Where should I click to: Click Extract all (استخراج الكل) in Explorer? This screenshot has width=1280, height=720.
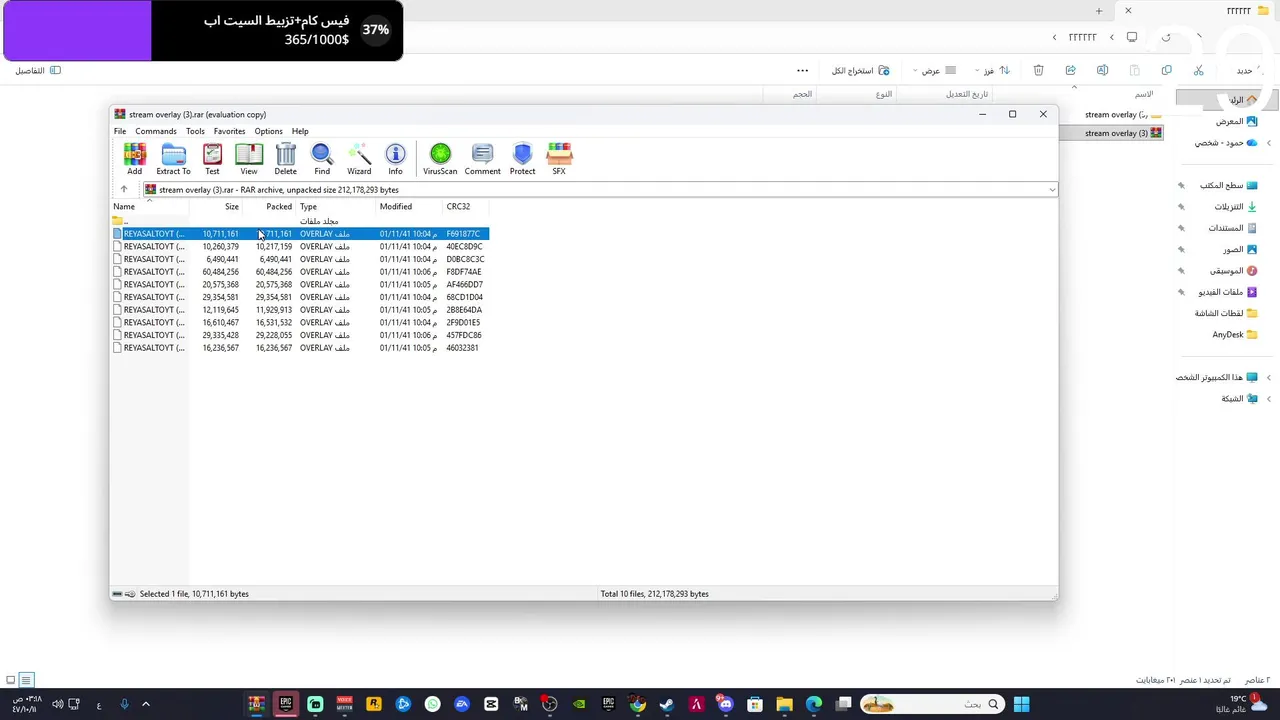[x=860, y=70]
